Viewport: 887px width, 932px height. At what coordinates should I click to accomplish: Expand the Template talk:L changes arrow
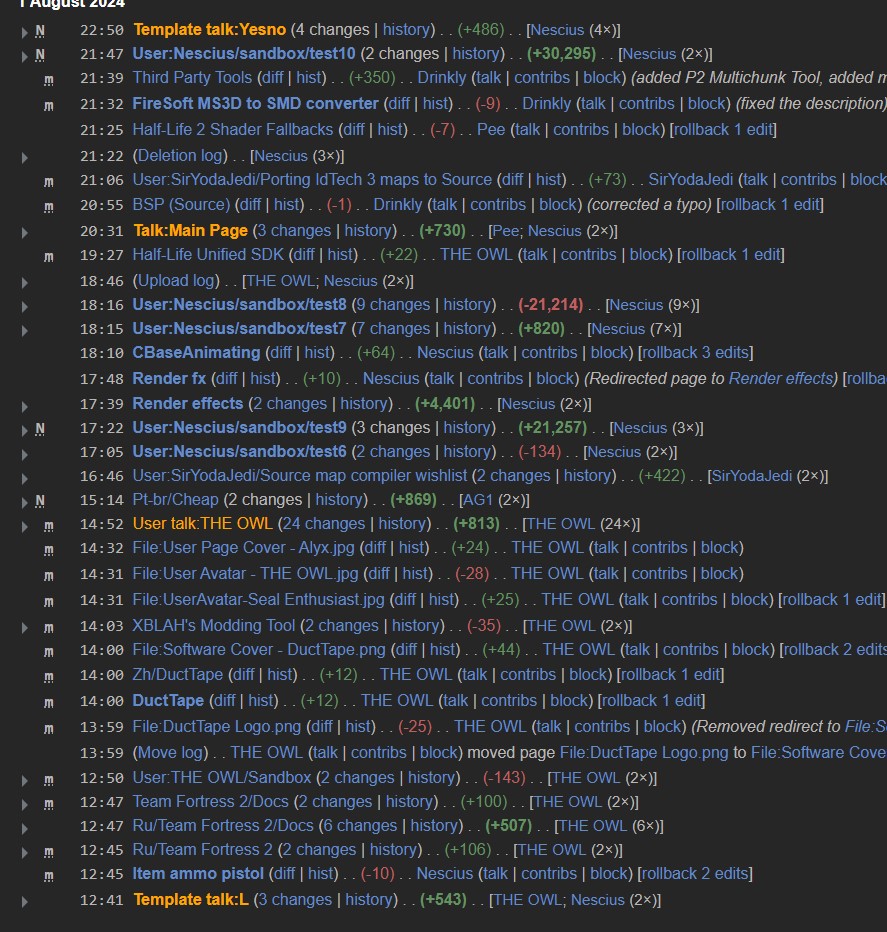24,902
